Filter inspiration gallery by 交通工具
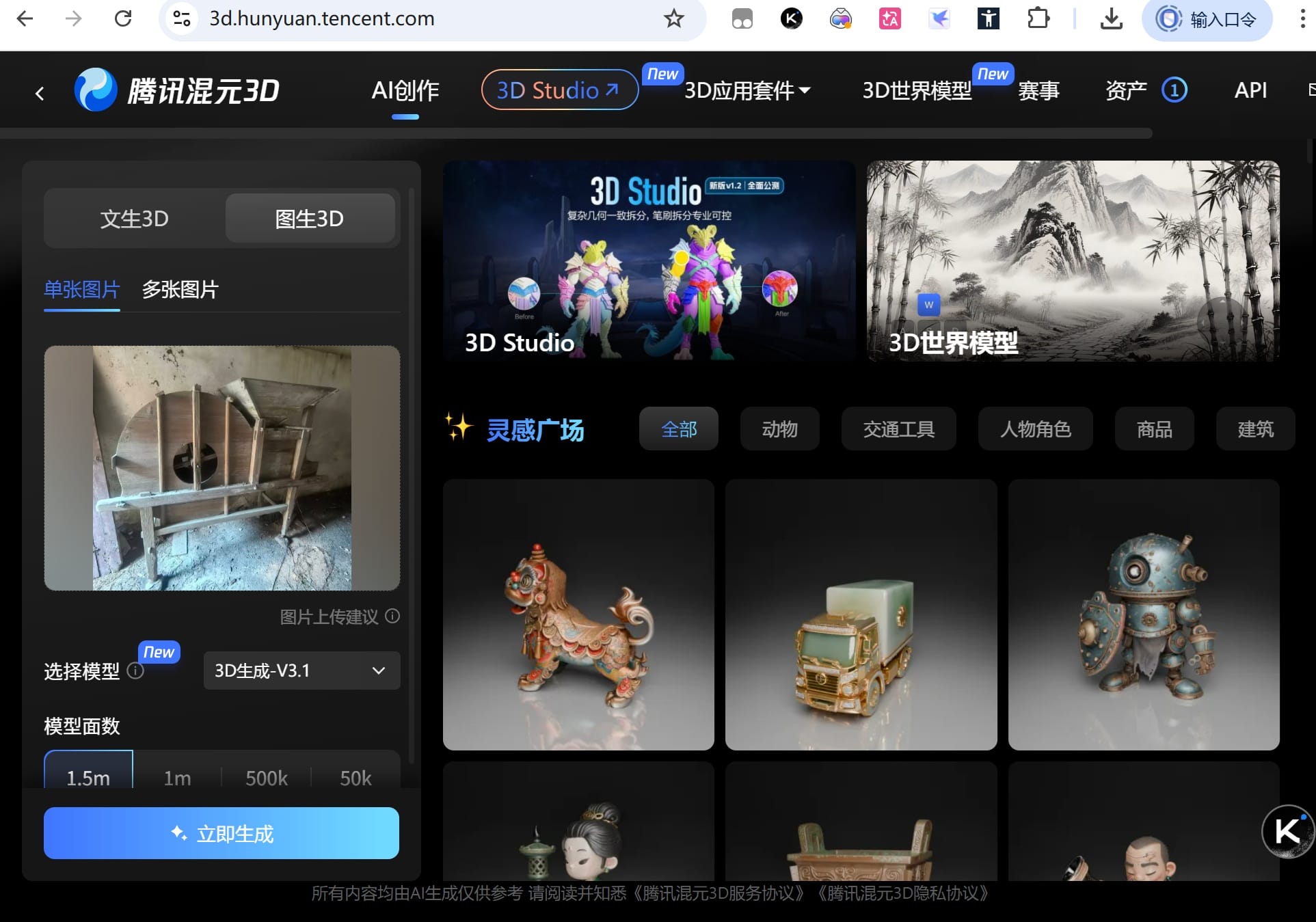This screenshot has height=922, width=1316. coord(898,429)
